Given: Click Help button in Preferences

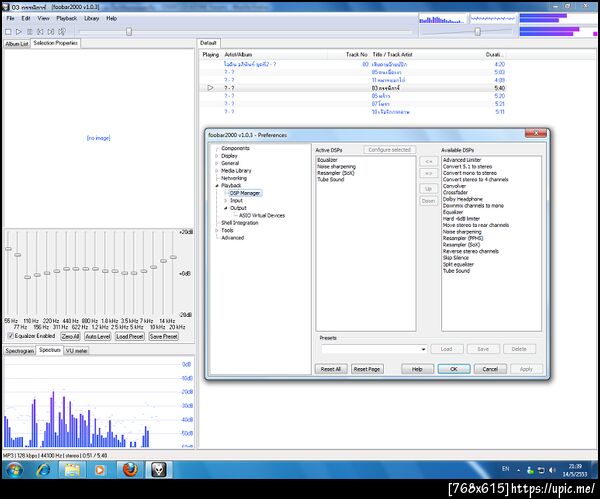Looking at the screenshot, I should click(417, 369).
